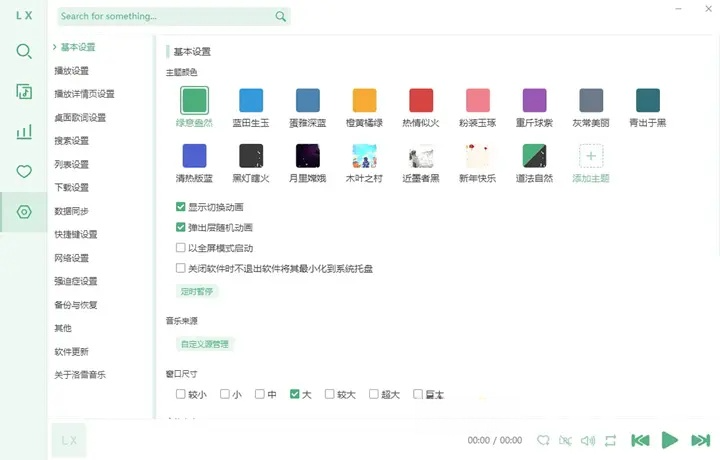Screen dimensions: 720x460
Task: Open the 关于洛雪音乐 section
Action: click(80, 375)
